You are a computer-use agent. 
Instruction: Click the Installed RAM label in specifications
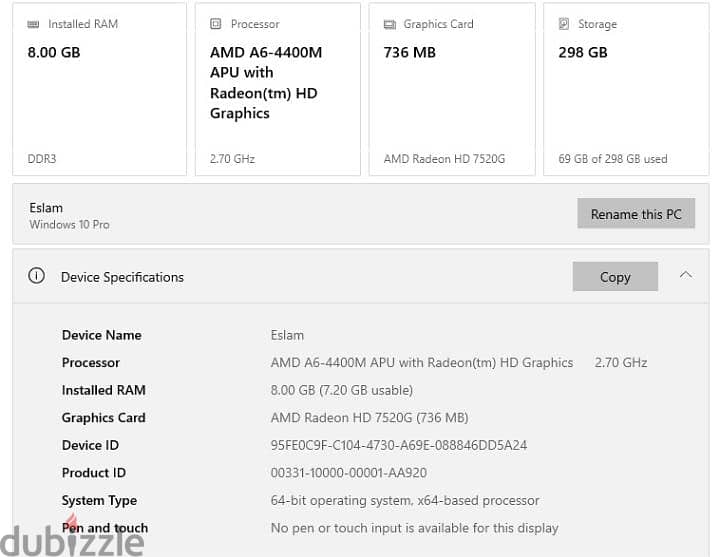(x=103, y=390)
